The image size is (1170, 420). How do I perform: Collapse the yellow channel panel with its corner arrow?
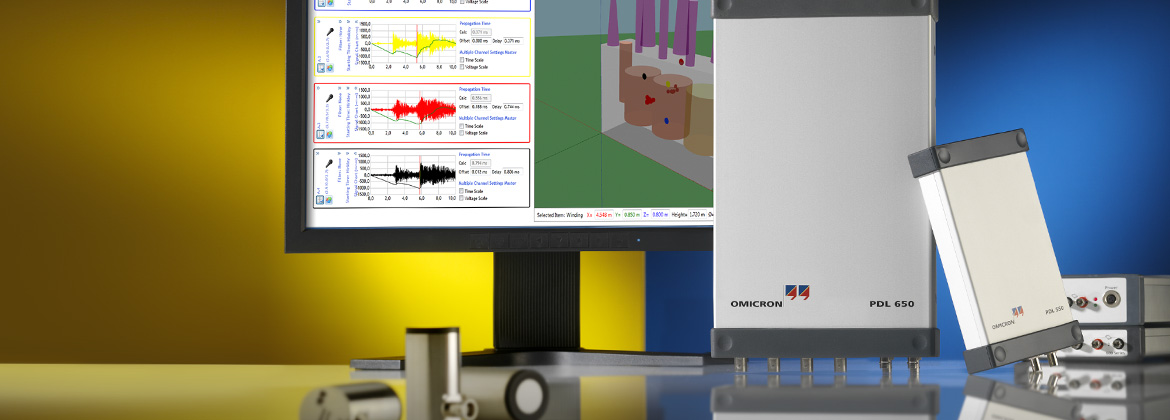tap(319, 21)
